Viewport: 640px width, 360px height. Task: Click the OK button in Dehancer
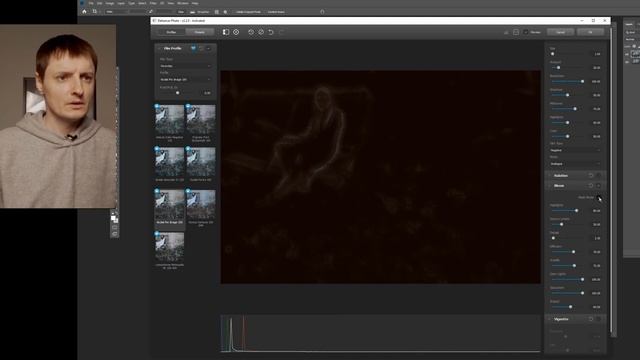pyautogui.click(x=590, y=32)
